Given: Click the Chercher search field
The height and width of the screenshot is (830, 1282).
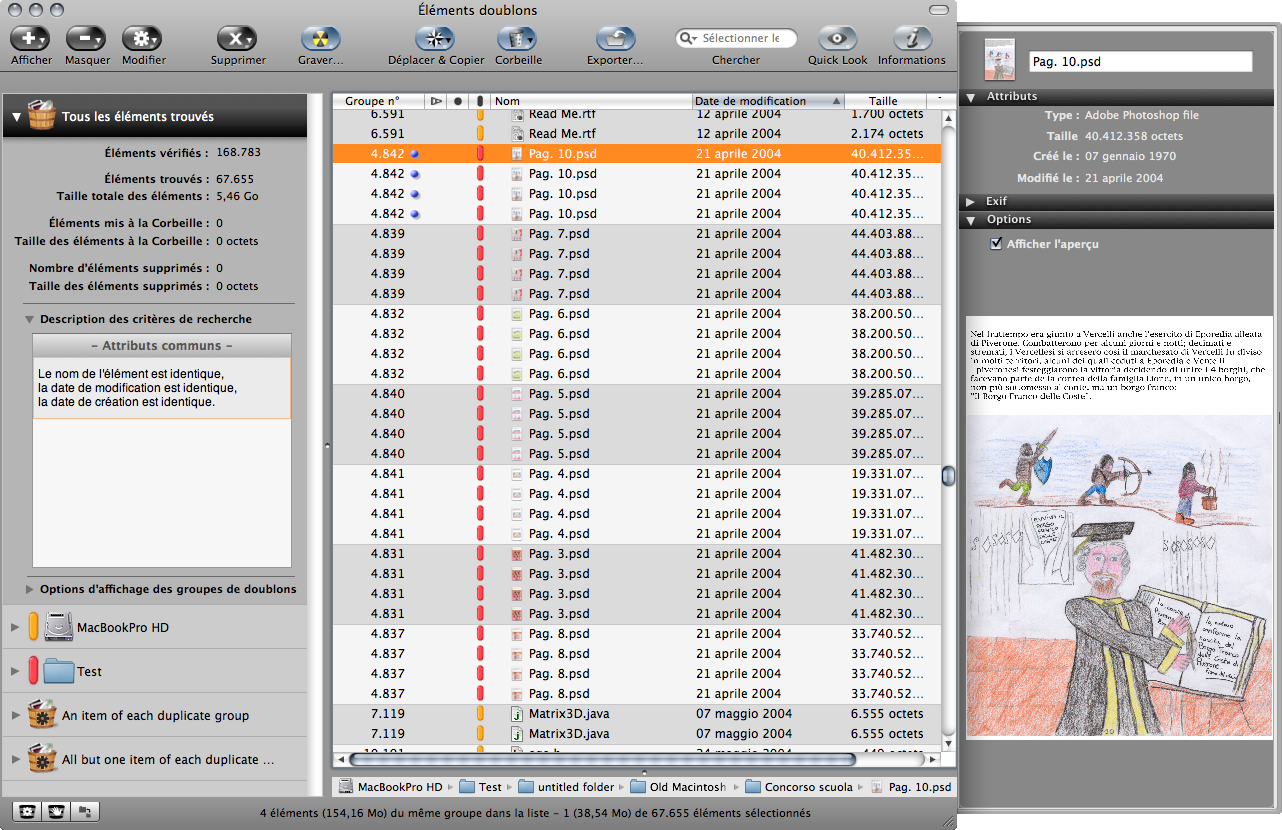Looking at the screenshot, I should pyautogui.click(x=738, y=38).
